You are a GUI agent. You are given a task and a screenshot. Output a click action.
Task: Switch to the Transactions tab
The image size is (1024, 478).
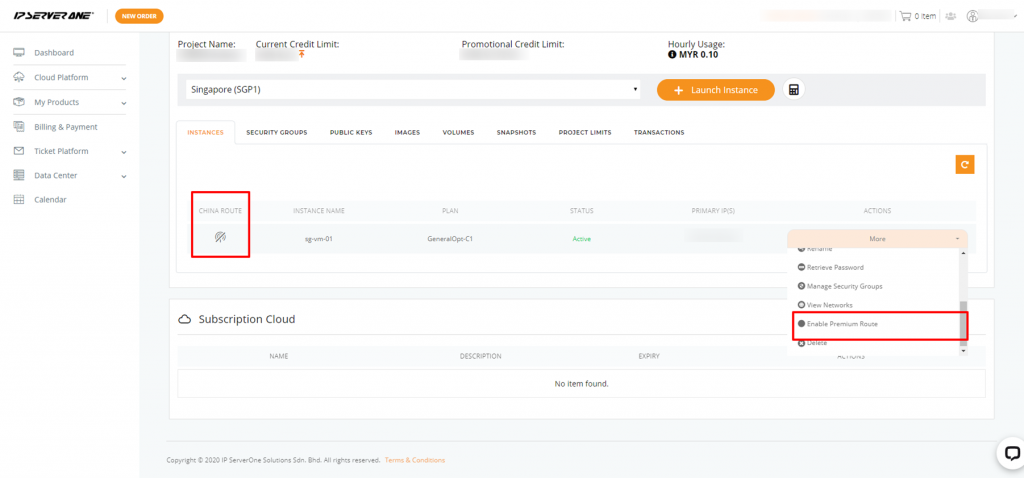coord(659,133)
